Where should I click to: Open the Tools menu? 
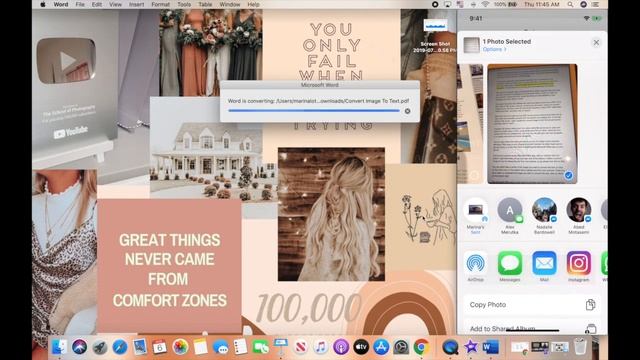pos(184,4)
